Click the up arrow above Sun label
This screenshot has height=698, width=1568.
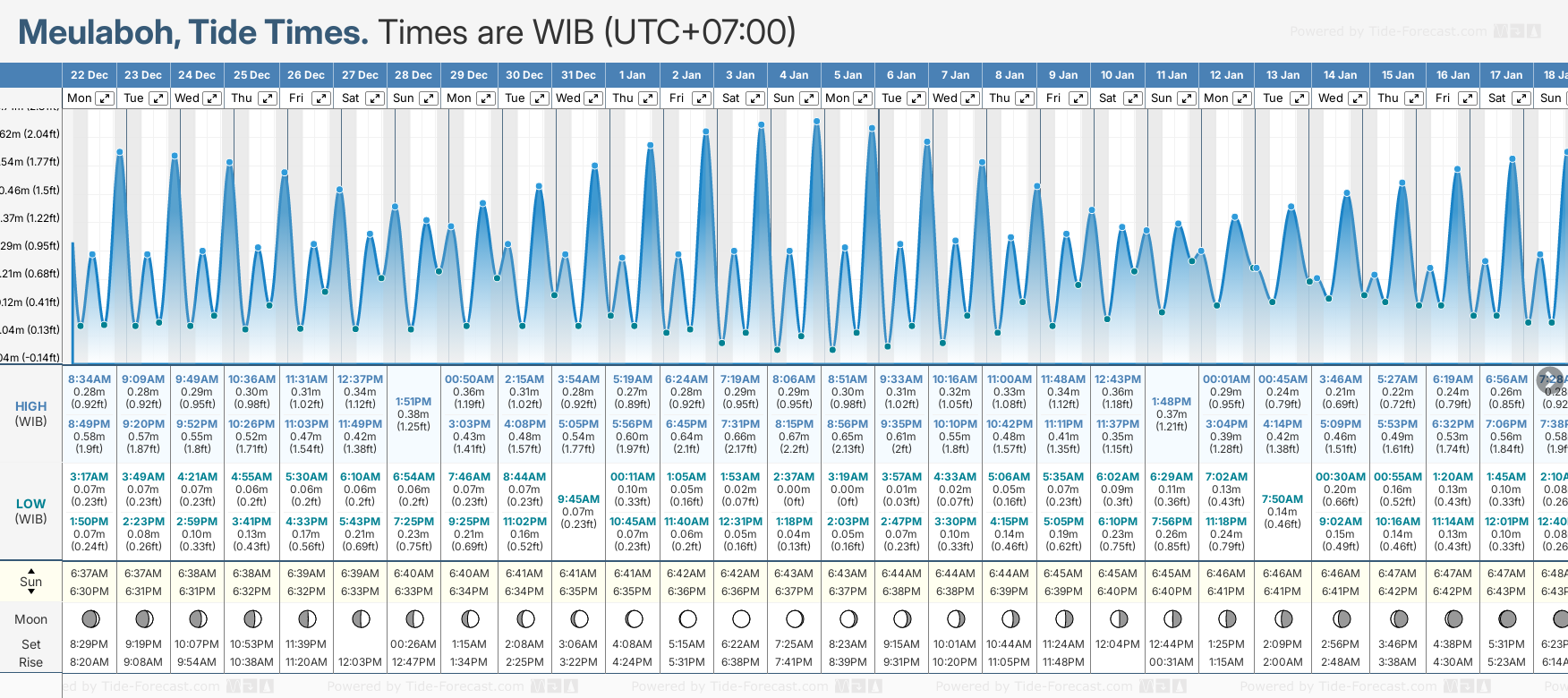tap(31, 570)
